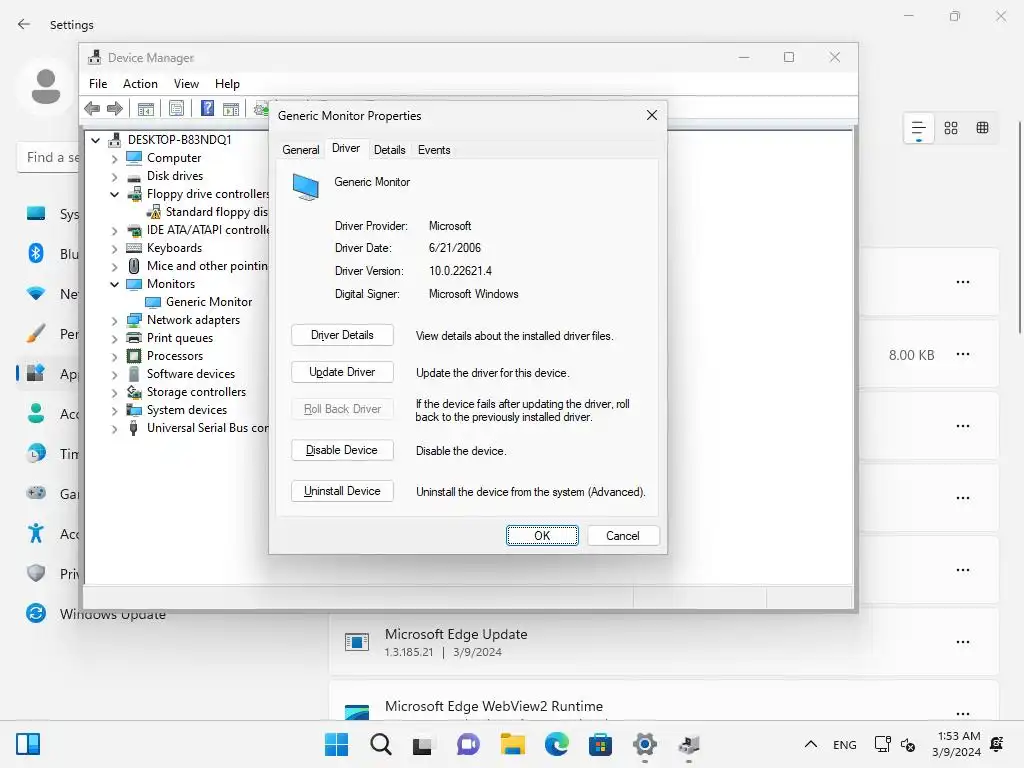1024x768 pixels.
Task: Open System in Settings sidebar
Action: (52, 214)
